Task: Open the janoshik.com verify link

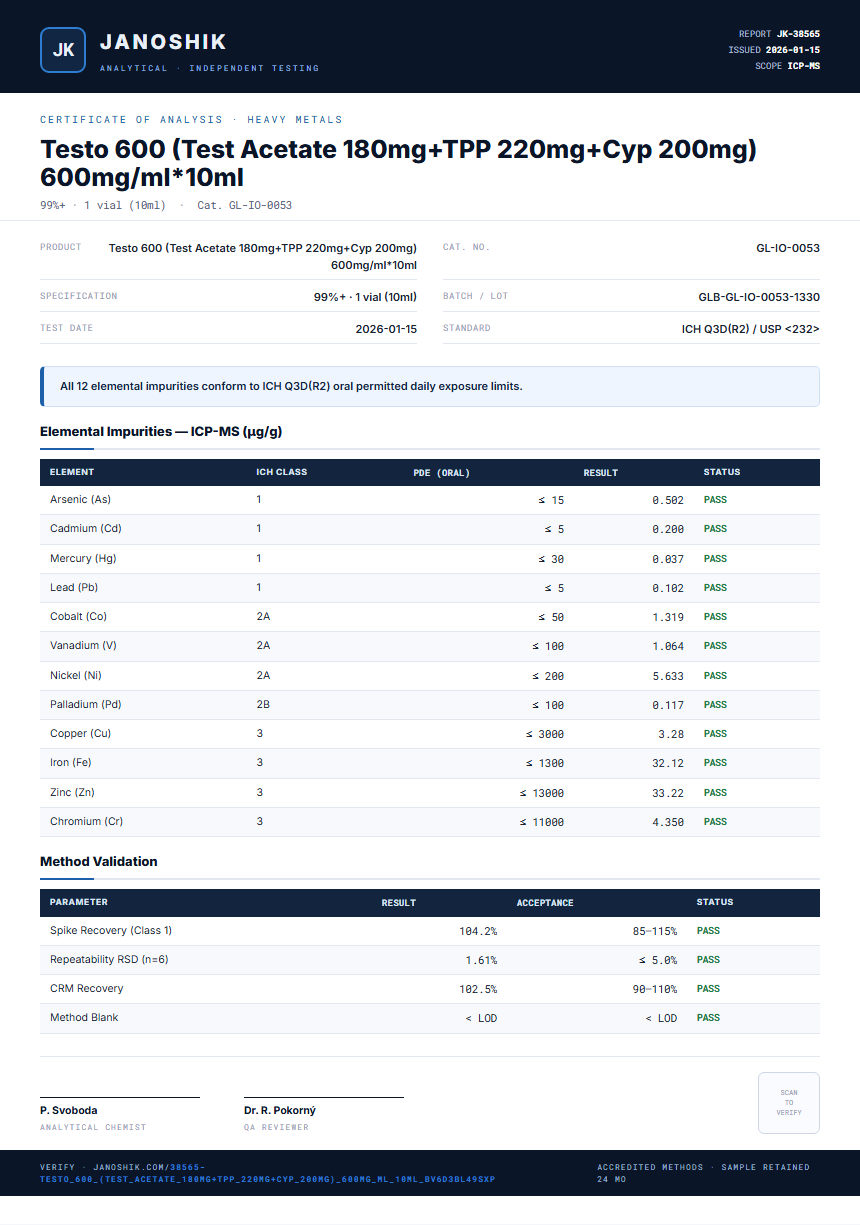Action: pyautogui.click(x=267, y=1173)
